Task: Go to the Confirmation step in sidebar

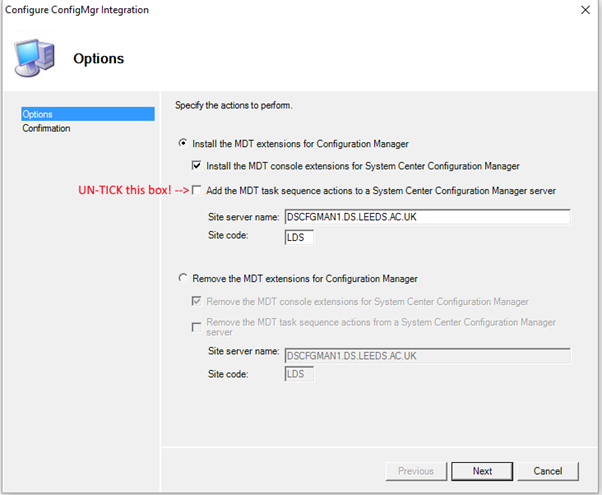Action: pos(46,128)
